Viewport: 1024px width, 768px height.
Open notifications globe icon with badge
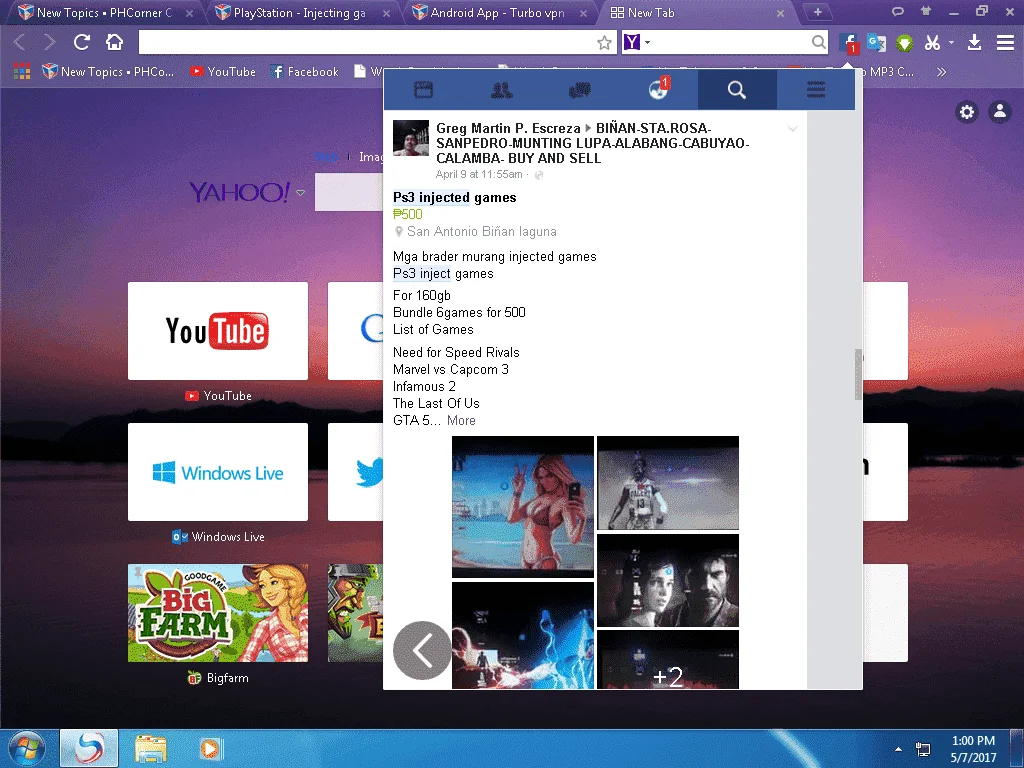pos(659,89)
